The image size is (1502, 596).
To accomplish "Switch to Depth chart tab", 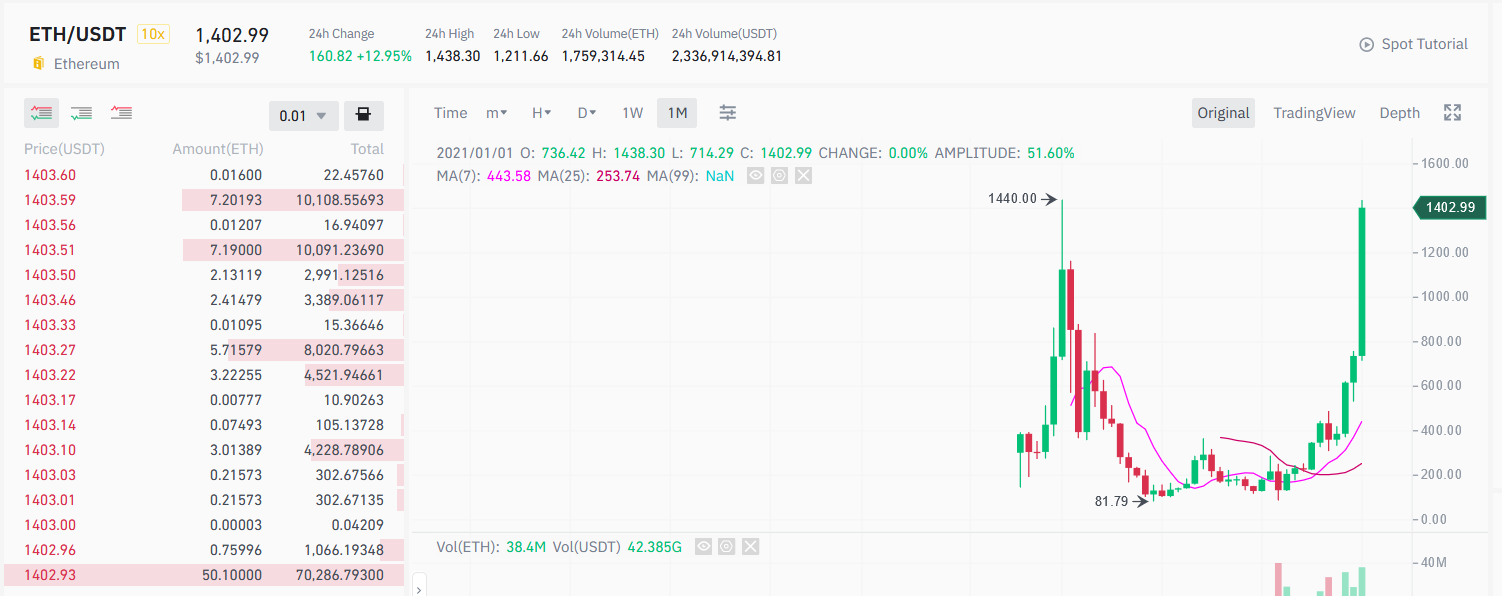I will [x=1400, y=113].
